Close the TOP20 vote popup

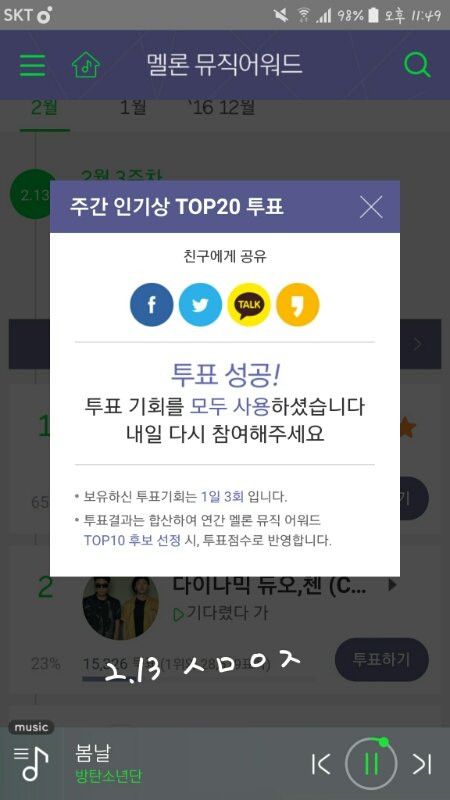pos(371,207)
